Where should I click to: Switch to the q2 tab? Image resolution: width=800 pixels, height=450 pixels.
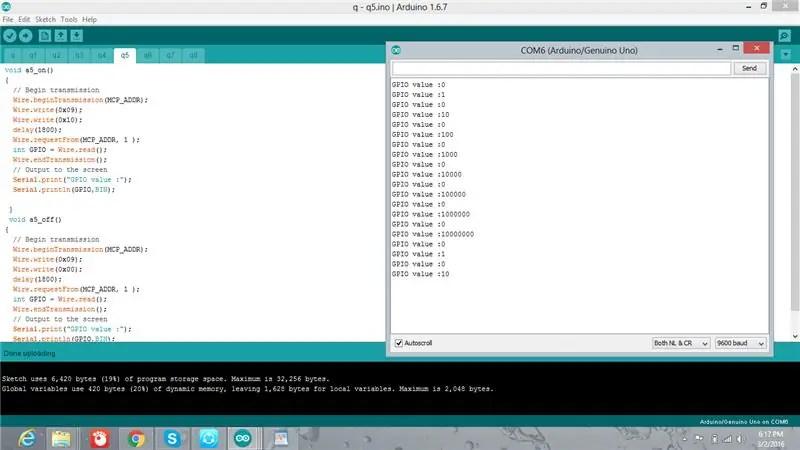[x=56, y=55]
